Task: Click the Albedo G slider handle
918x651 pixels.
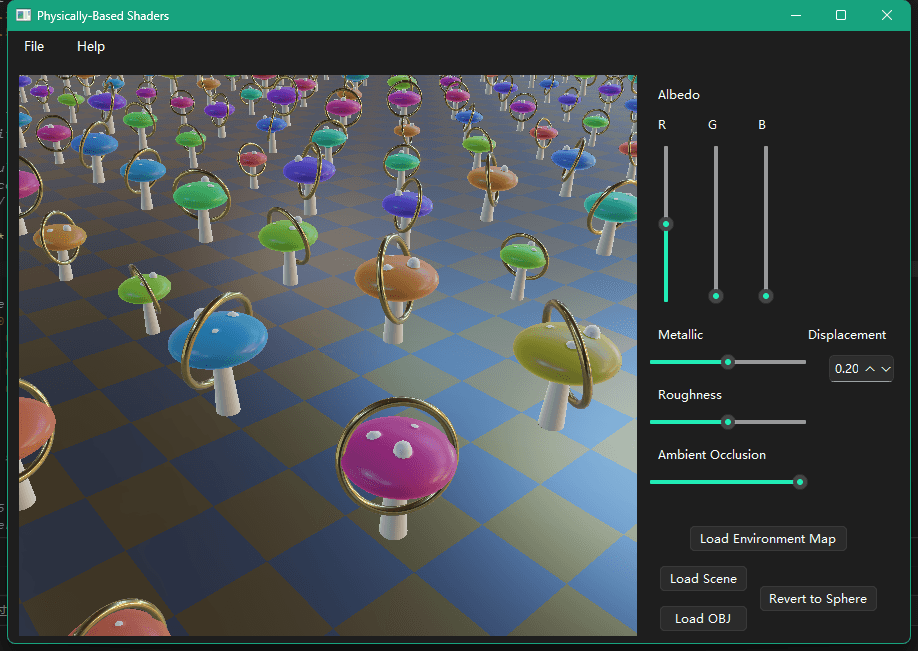Action: [715, 296]
